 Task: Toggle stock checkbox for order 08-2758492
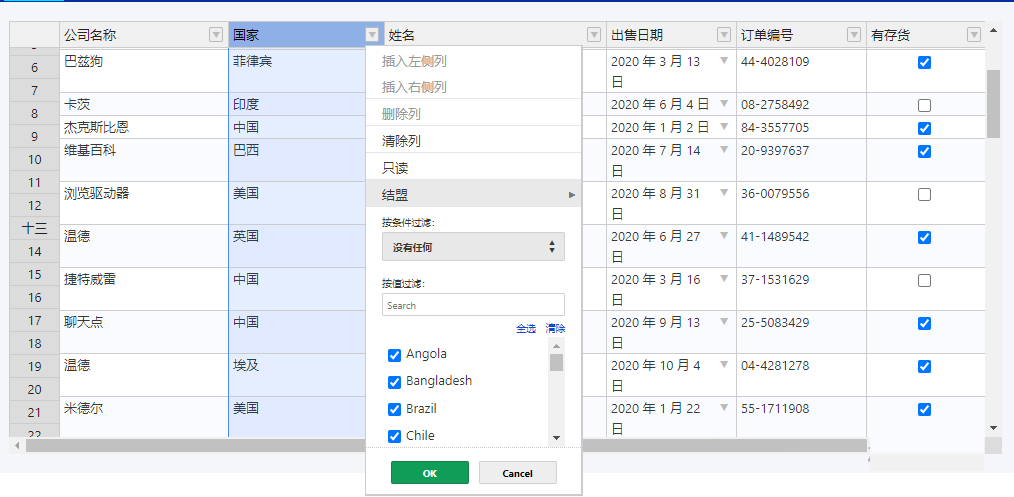[x=924, y=105]
